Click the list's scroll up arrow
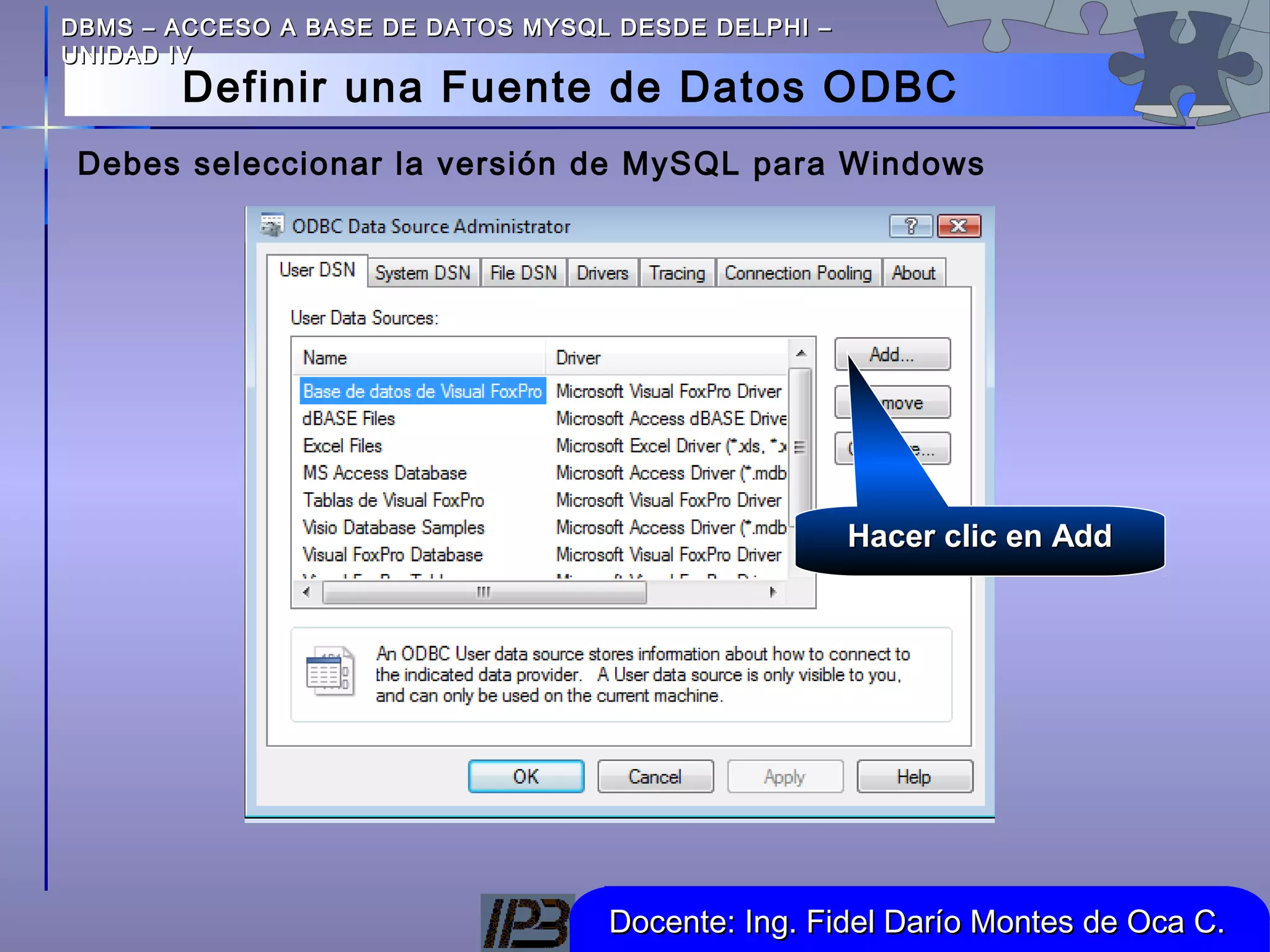The width and height of the screenshot is (1270, 952). click(801, 353)
